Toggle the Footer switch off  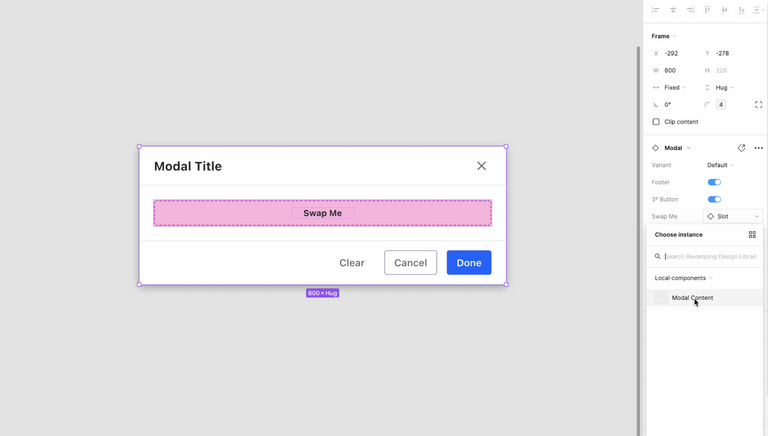pos(714,182)
